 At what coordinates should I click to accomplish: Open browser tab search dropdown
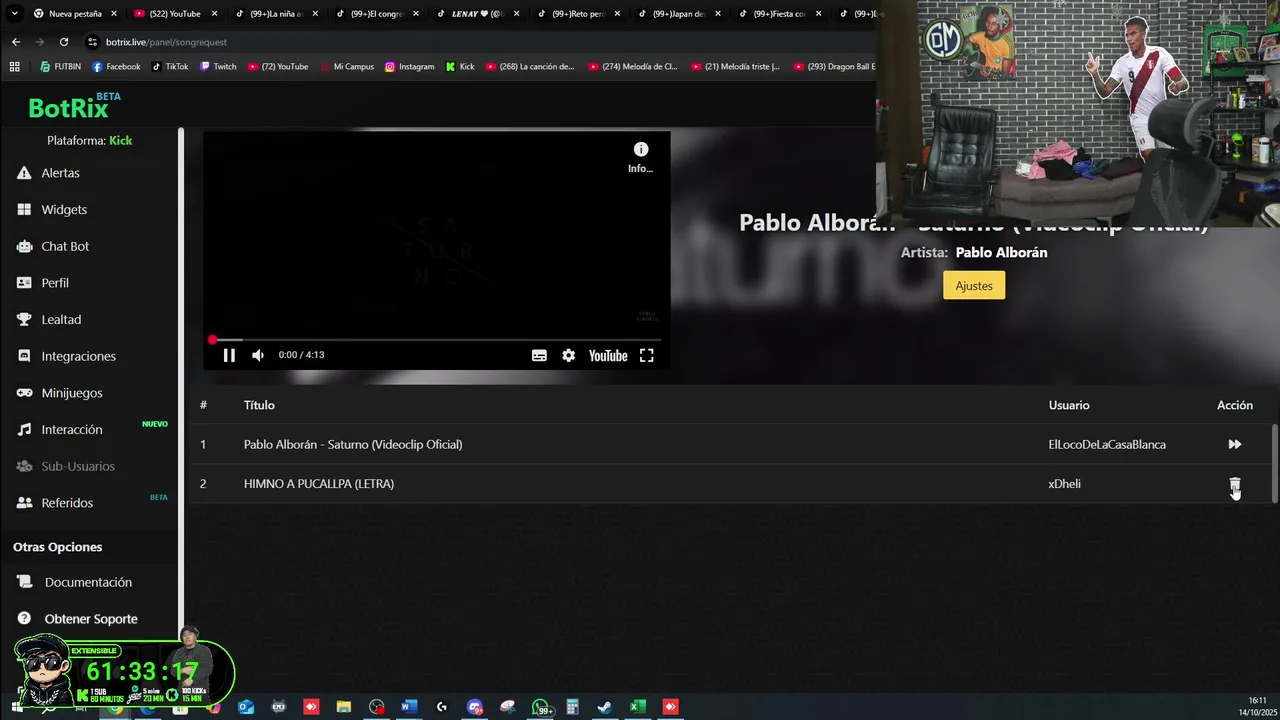pos(14,14)
